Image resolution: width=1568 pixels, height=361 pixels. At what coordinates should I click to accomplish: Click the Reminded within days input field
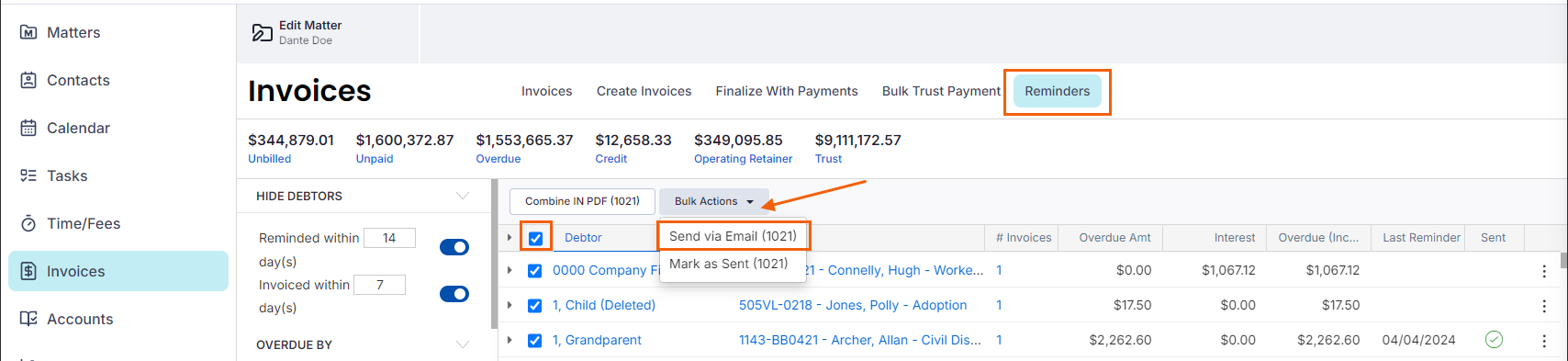389,238
